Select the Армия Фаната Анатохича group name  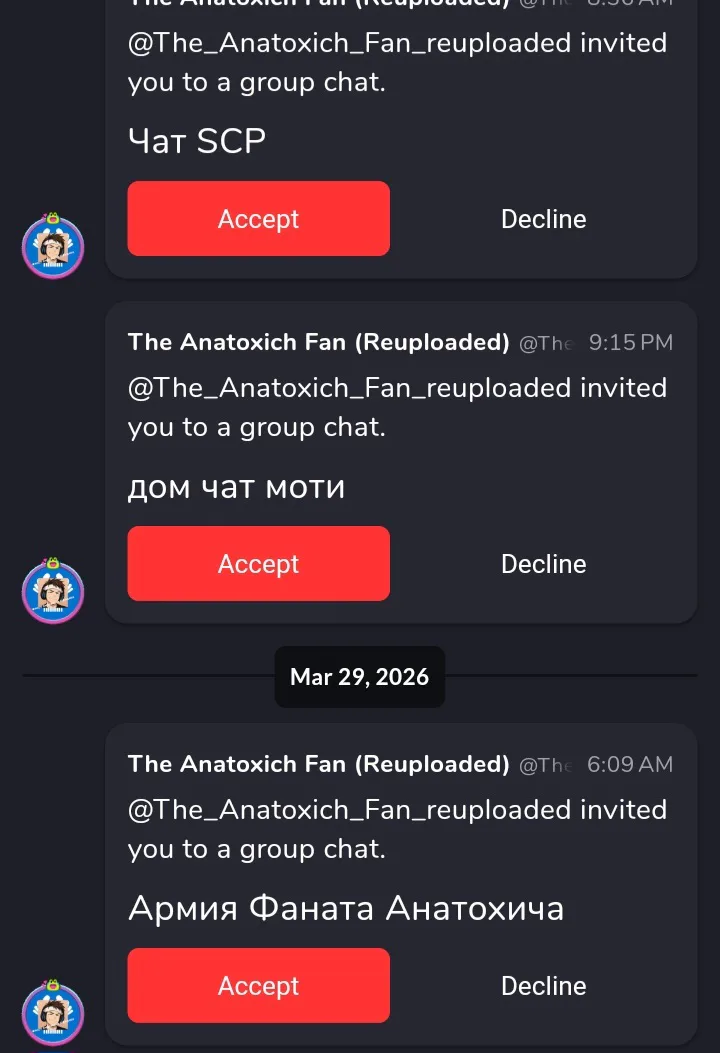(x=345, y=908)
